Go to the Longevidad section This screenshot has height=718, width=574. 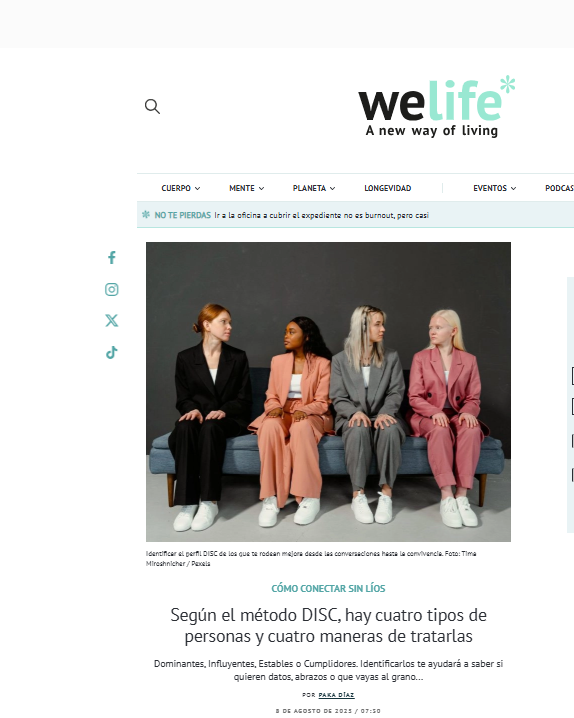pyautogui.click(x=388, y=188)
